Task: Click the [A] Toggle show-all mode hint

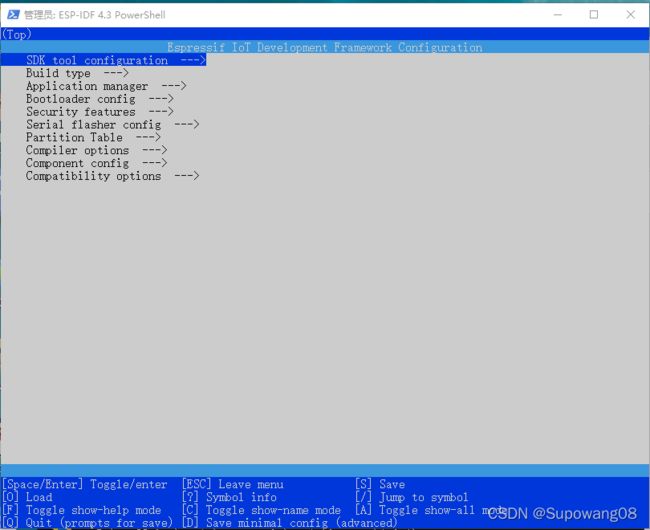Action: click(430, 510)
